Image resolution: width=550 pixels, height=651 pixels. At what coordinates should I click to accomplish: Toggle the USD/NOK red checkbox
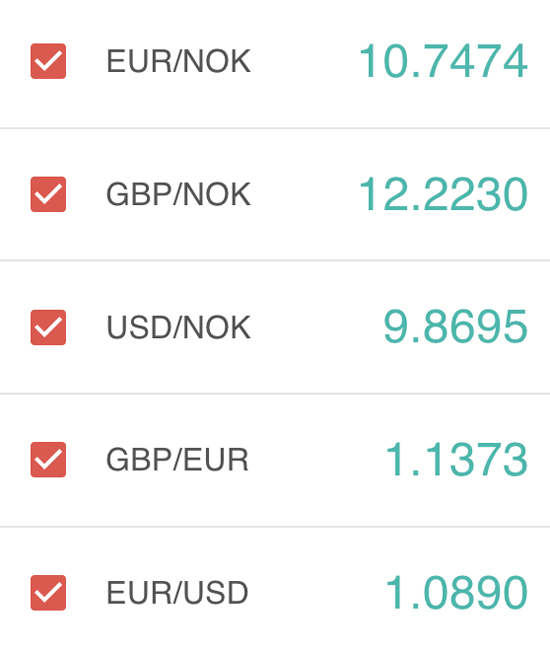[48, 327]
